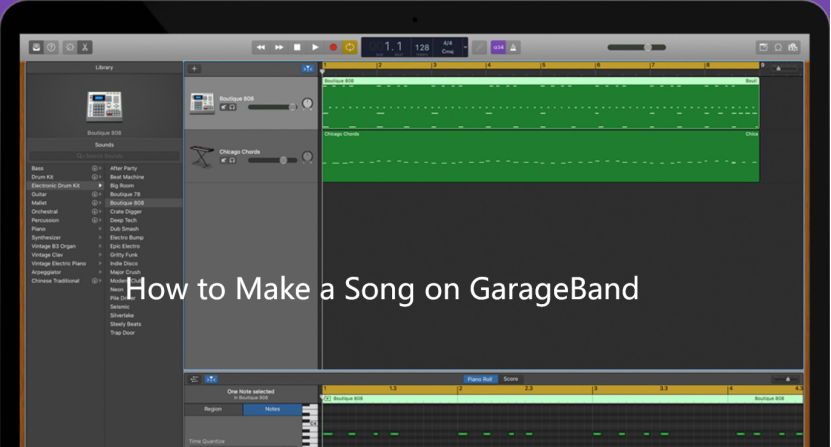Viewport: 831px width, 447px height.
Task: Click the Boutique 808 pan knob
Action: (x=307, y=103)
